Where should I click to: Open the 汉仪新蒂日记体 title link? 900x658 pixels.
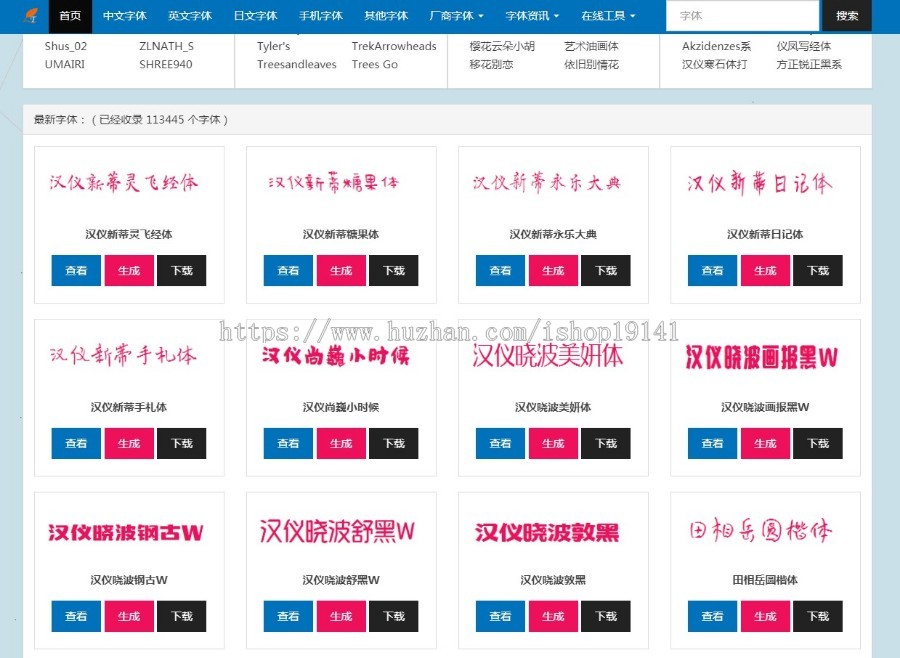765,234
